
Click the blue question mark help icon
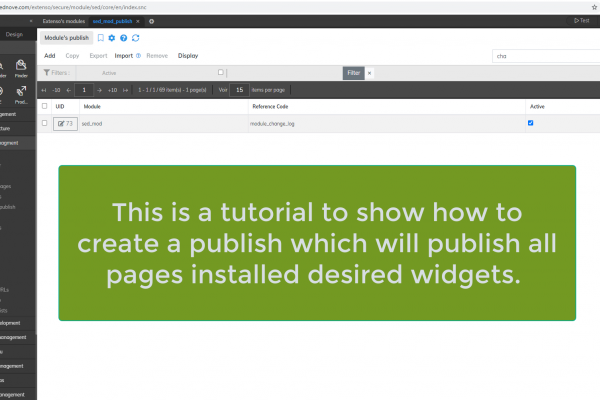[x=124, y=38]
